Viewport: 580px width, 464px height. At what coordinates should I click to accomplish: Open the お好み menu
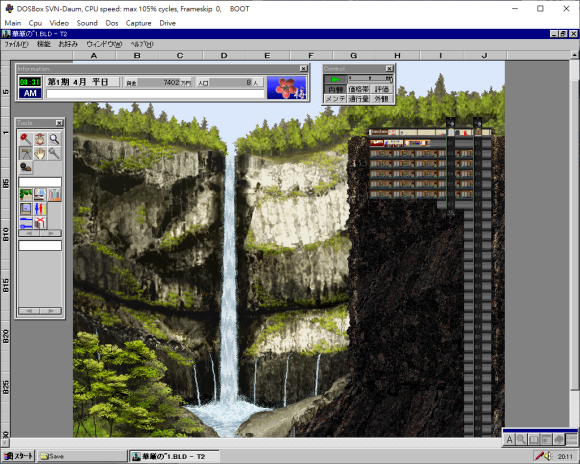[x=68, y=44]
